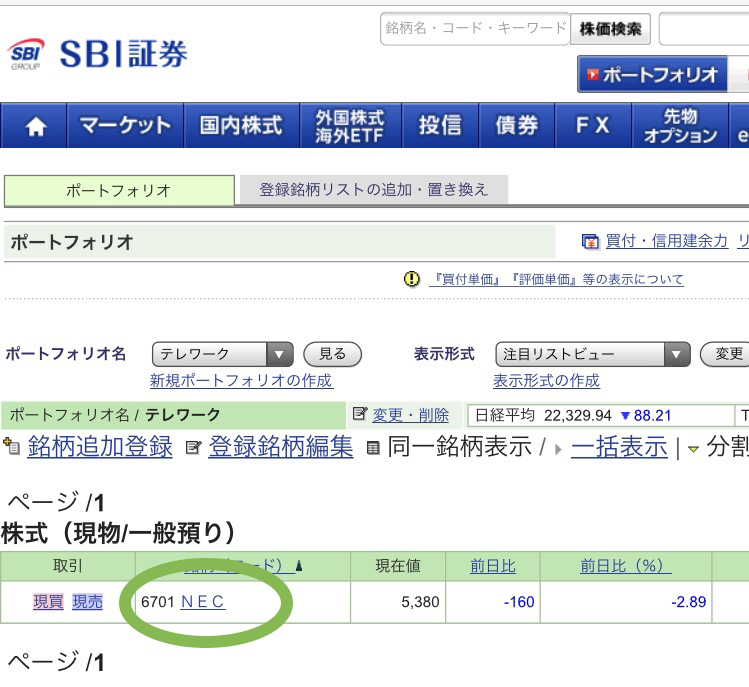Expand the 分割 yellow arrow option
The image size is (749, 687).
point(693,449)
